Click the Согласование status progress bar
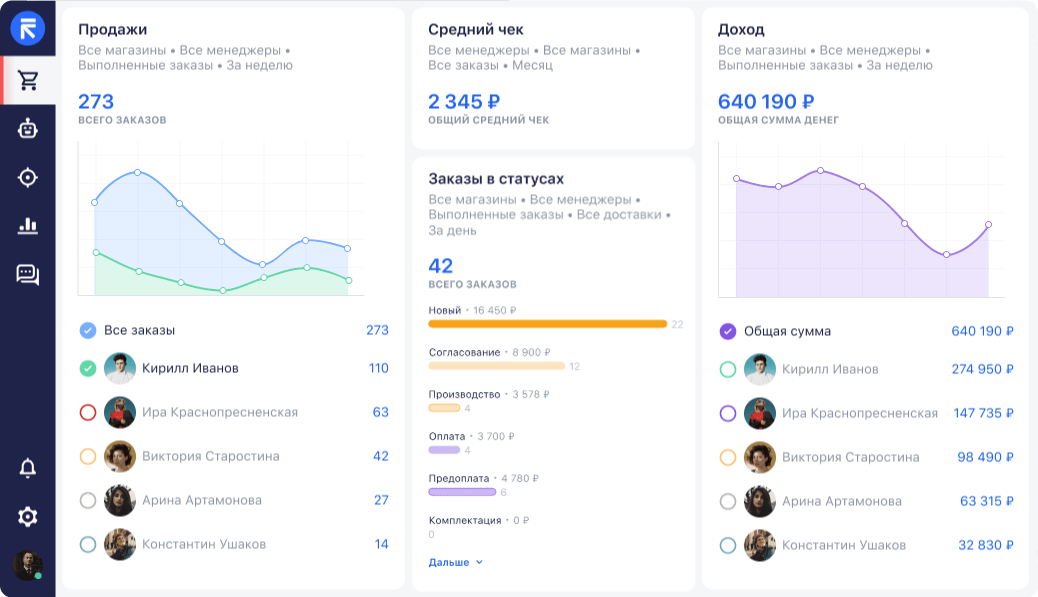Screen dimensions: 1038x597 496,366
